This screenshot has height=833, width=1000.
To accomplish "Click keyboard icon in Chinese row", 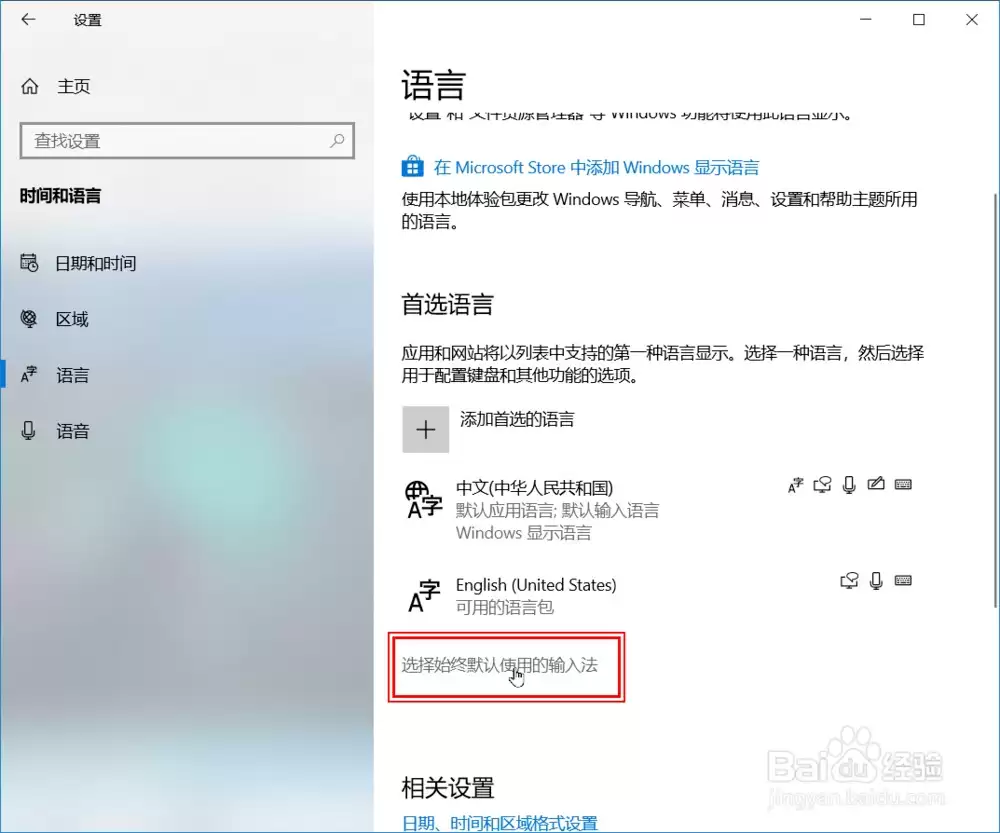I will tap(903, 484).
